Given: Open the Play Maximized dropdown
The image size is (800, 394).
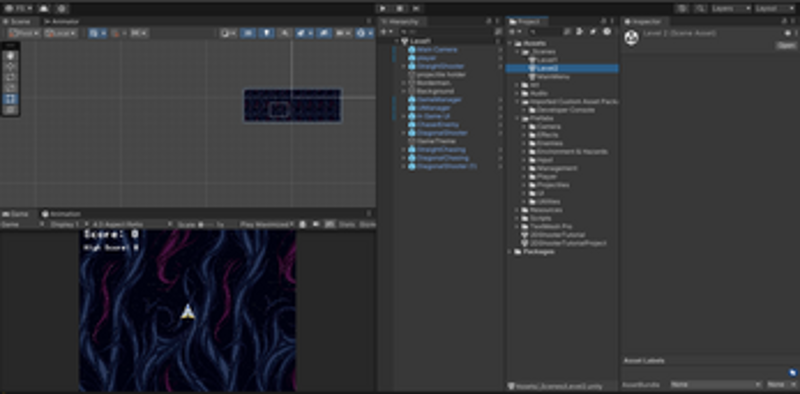Looking at the screenshot, I should coord(267,224).
